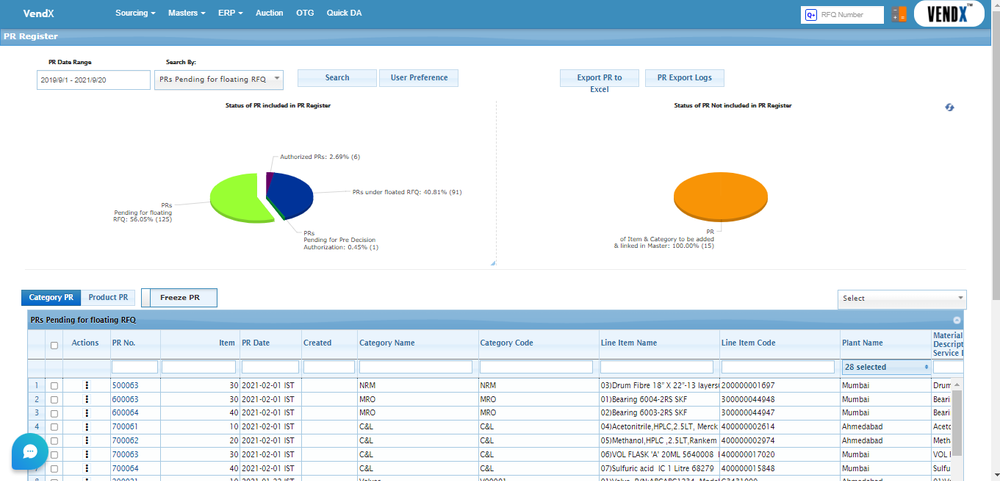Click the page vertical scrollbar up arrow

pos(996,4)
